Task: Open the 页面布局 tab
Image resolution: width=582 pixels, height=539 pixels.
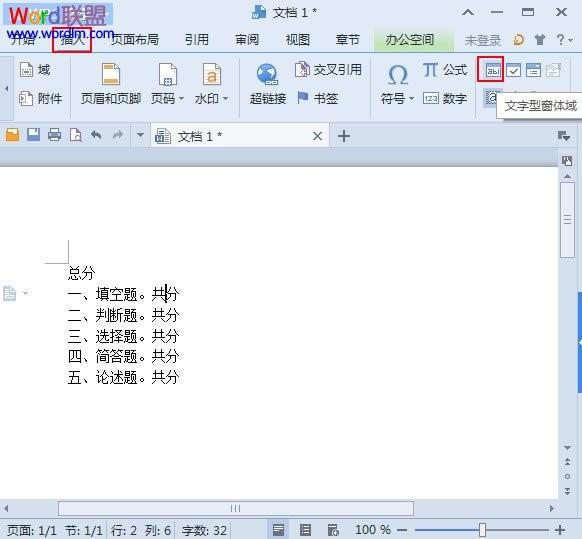Action: (135, 39)
